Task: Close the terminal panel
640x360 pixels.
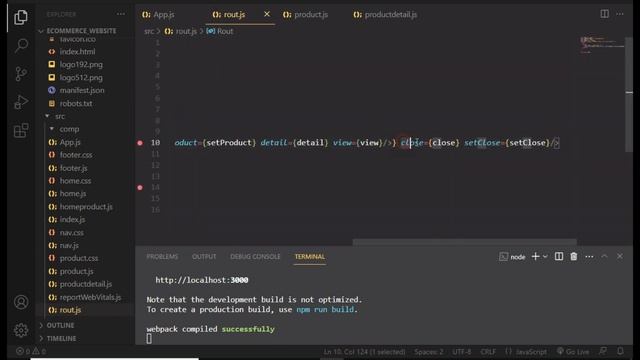Action: [620, 256]
